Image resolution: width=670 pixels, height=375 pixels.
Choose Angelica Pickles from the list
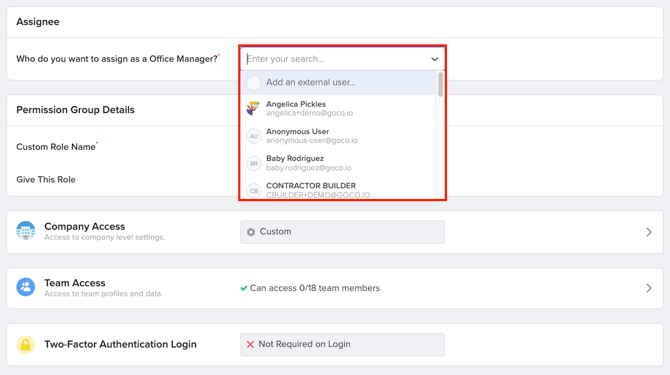click(x=339, y=108)
